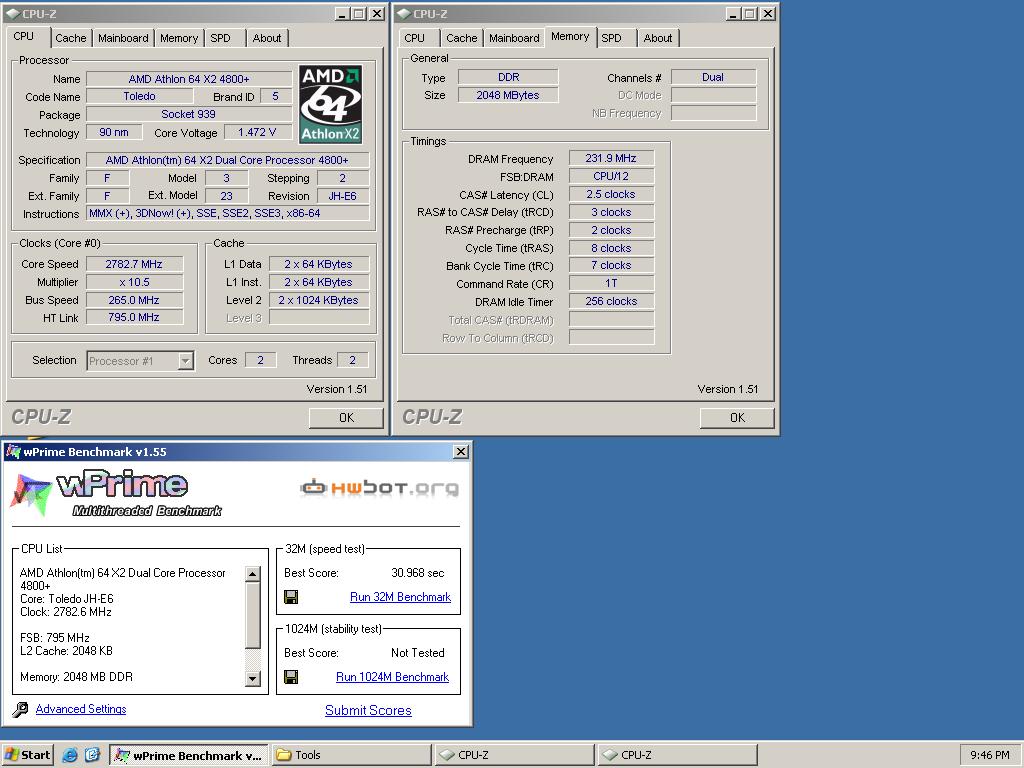Click the wPrime logo
The image size is (1024, 768).
coord(116,493)
